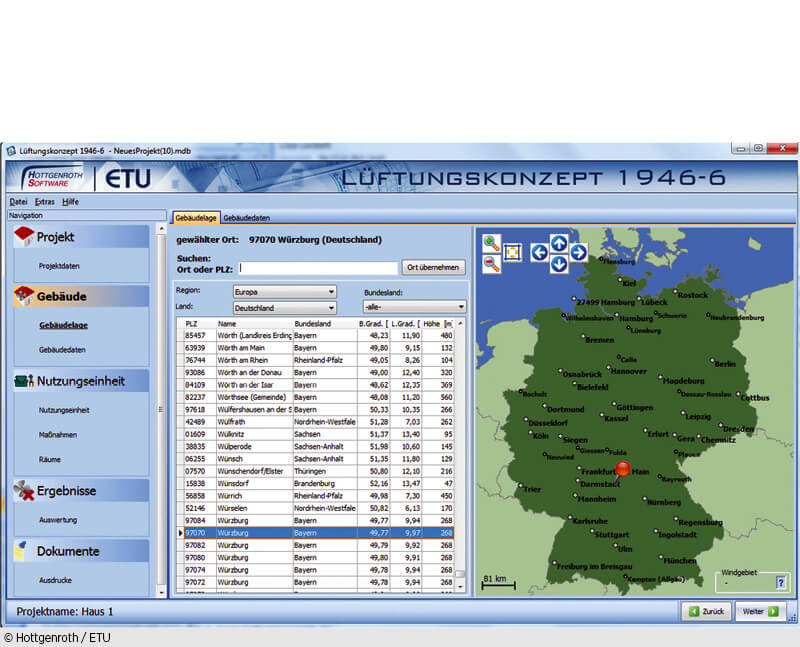The height and width of the screenshot is (647, 800).
Task: Click the location table scrollbar down arrow
Action: point(460,587)
